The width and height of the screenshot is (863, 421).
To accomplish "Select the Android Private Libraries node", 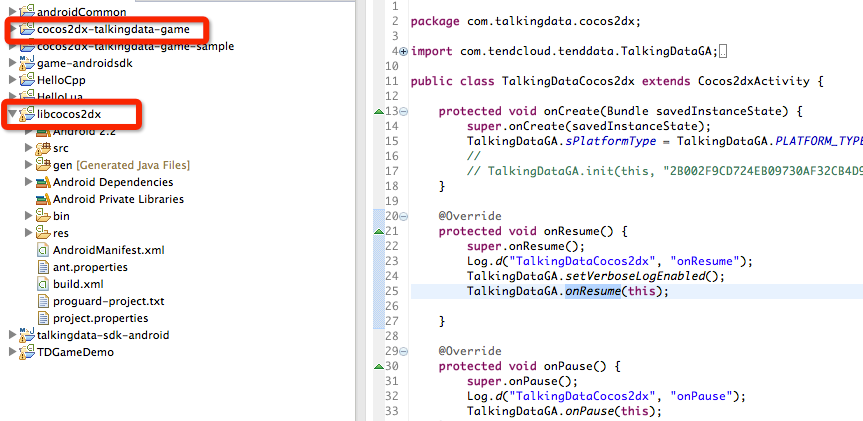I will click(118, 199).
